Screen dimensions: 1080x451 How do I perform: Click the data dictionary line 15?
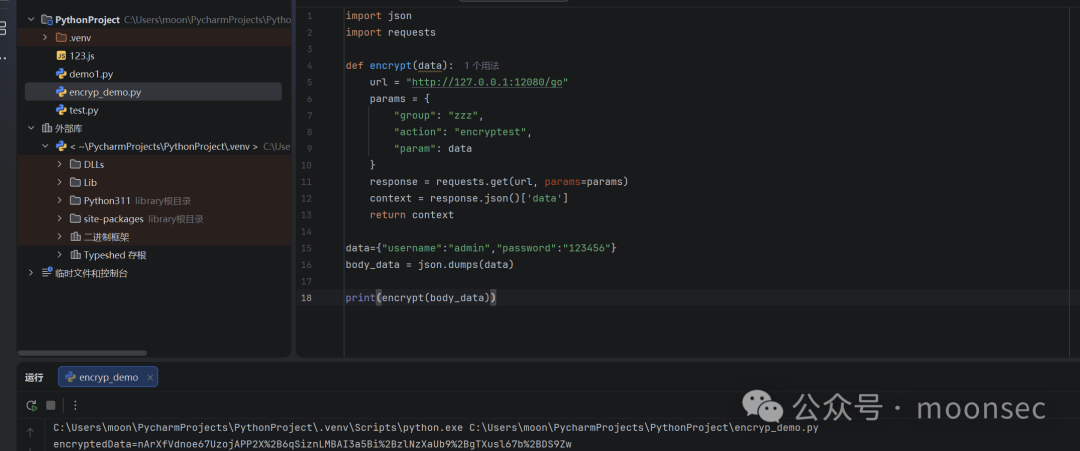[481, 247]
